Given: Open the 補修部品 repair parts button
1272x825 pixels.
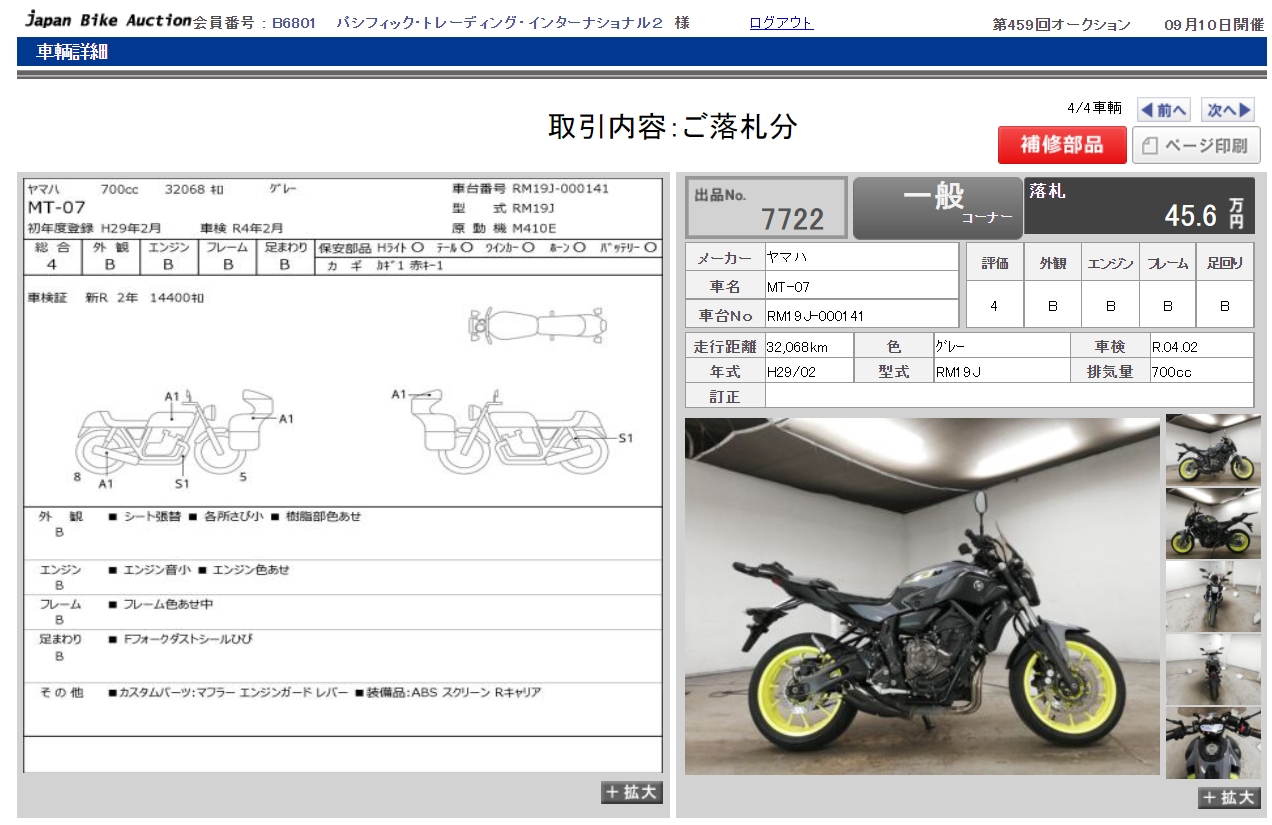Looking at the screenshot, I should [1062, 145].
